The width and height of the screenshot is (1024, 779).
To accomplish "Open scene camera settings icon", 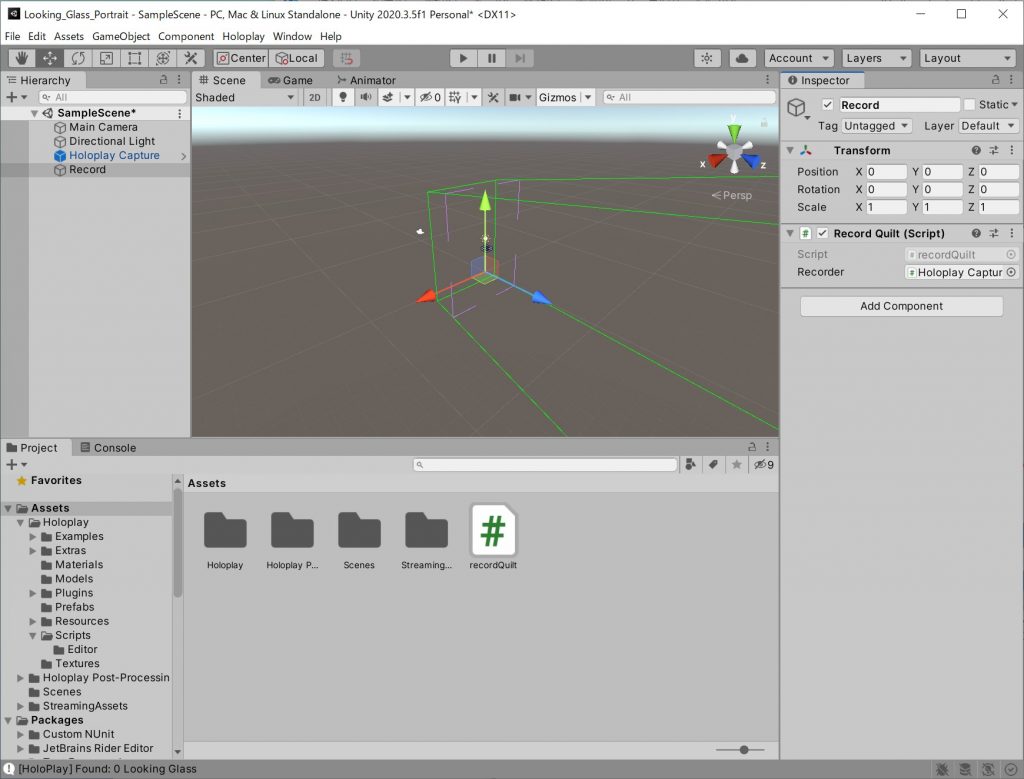I will pos(515,97).
